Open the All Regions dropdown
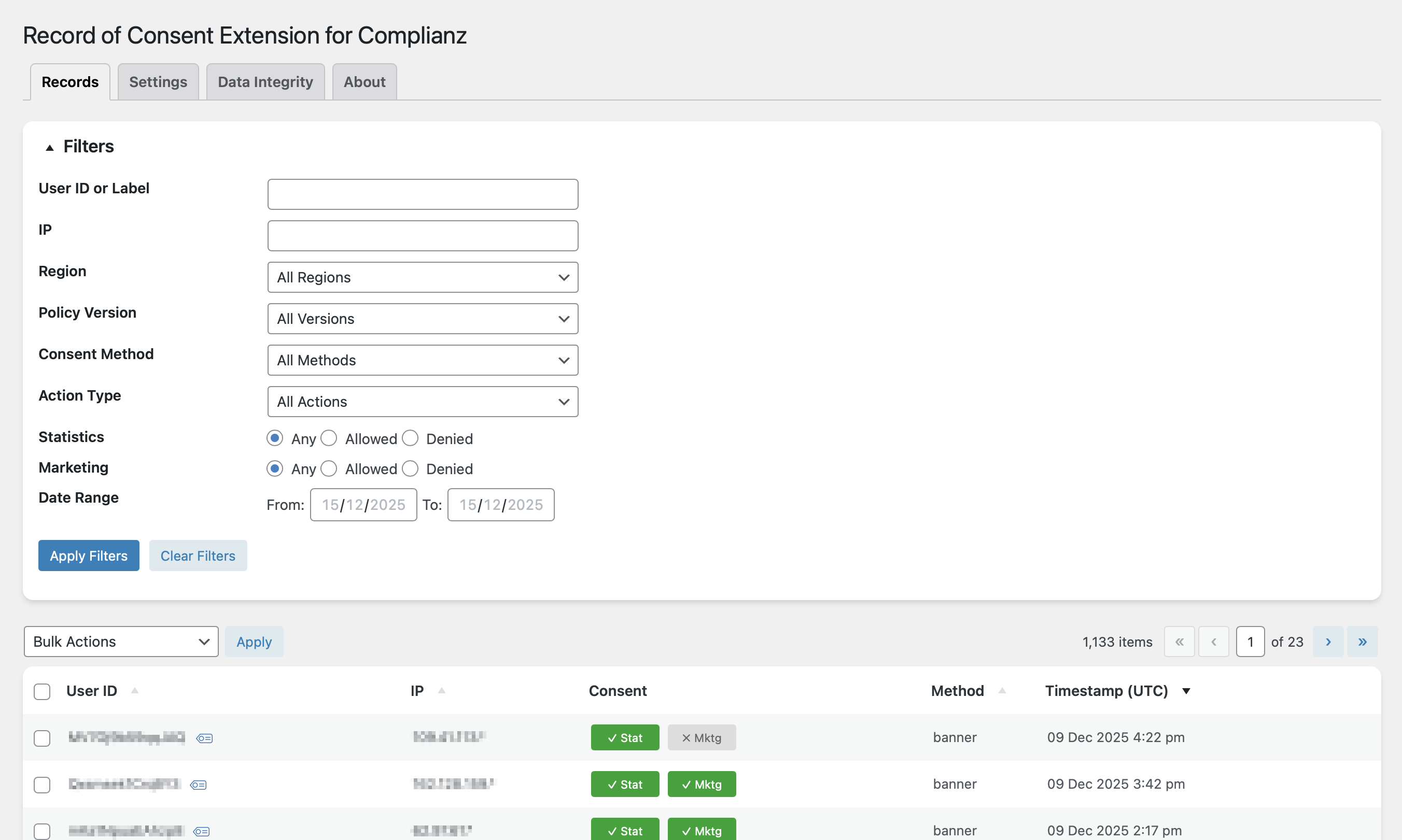 click(x=423, y=277)
